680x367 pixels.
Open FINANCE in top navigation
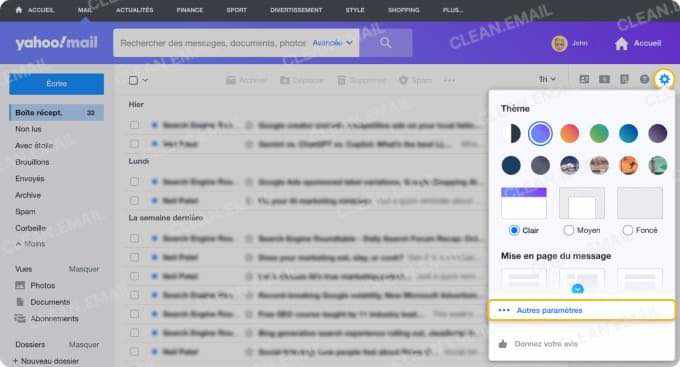[x=190, y=10]
